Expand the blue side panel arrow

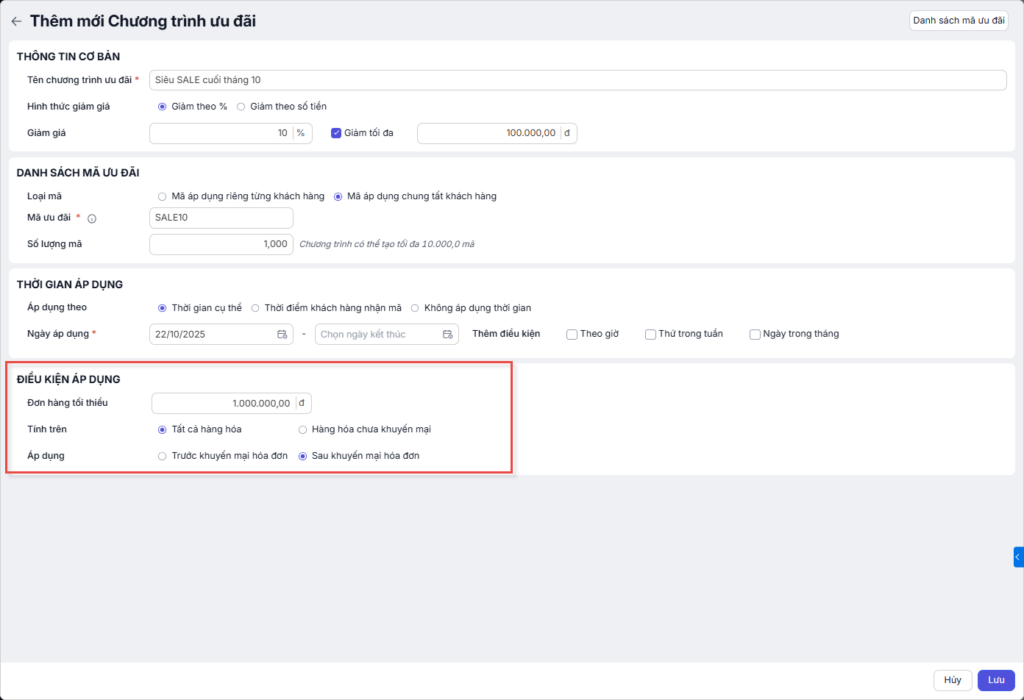[x=1018, y=557]
